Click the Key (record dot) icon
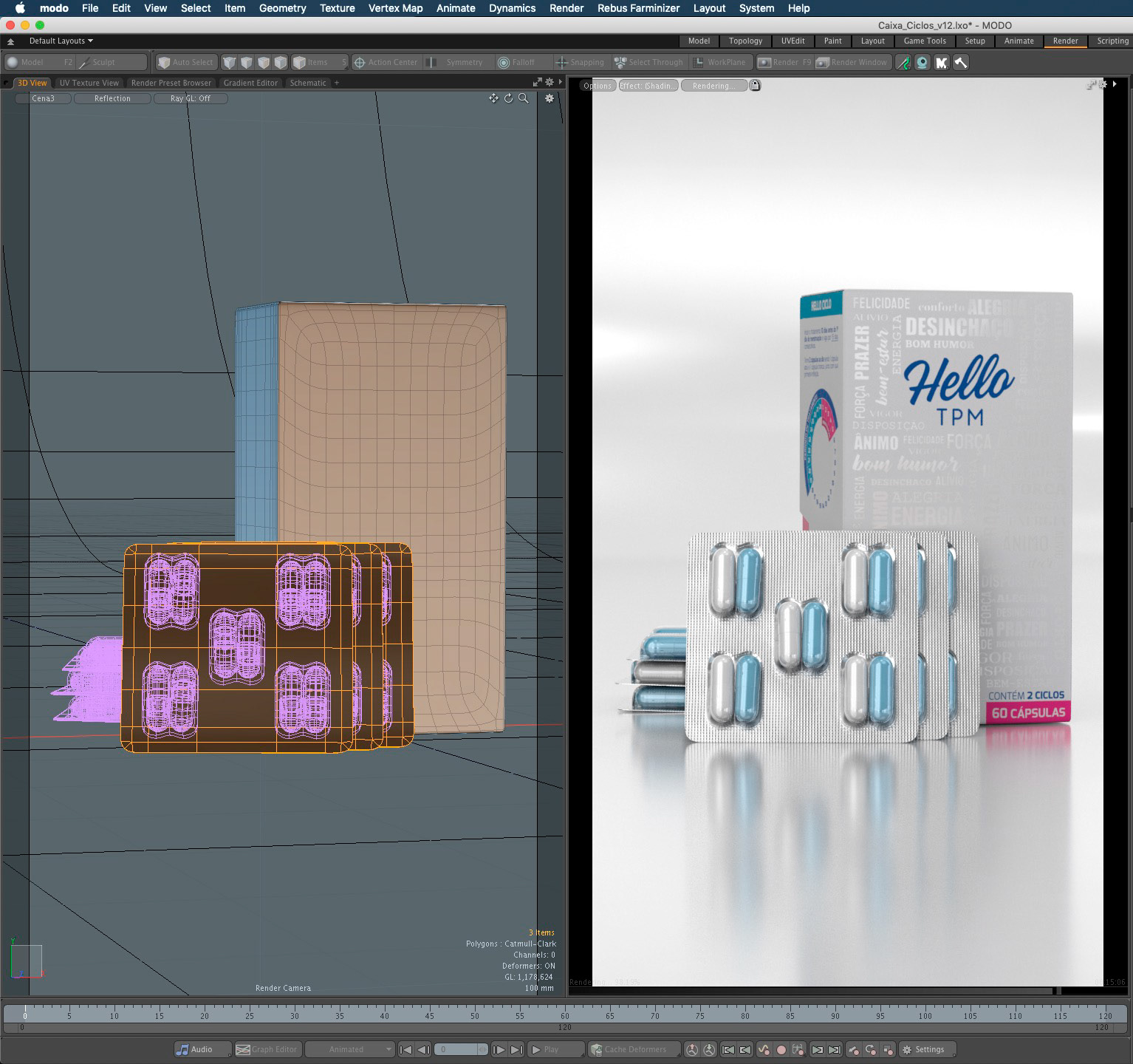This screenshot has width=1133, height=1064. pos(781,1049)
